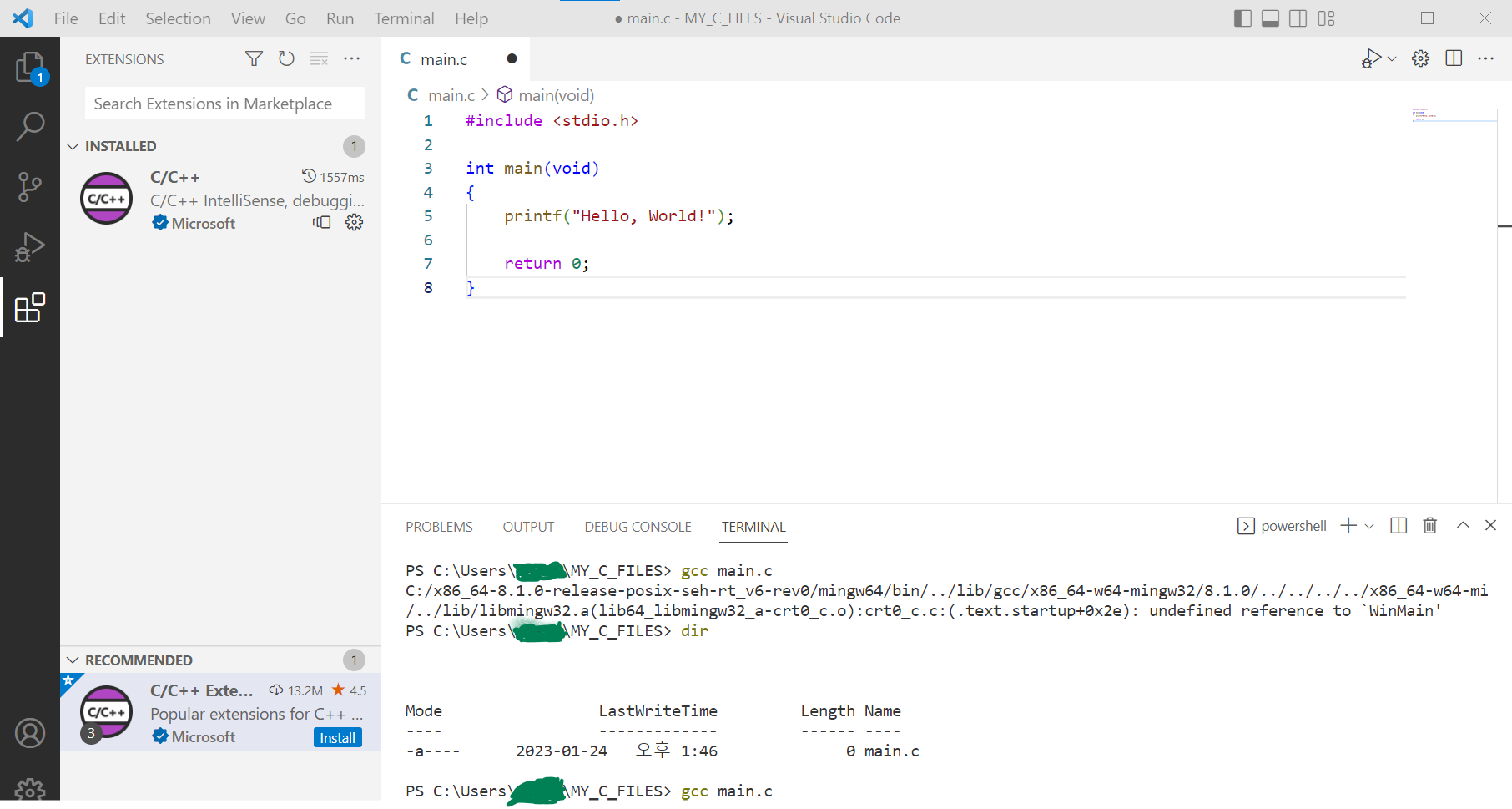Image resolution: width=1512 pixels, height=809 pixels.
Task: Open the Run menu
Action: coord(340,18)
